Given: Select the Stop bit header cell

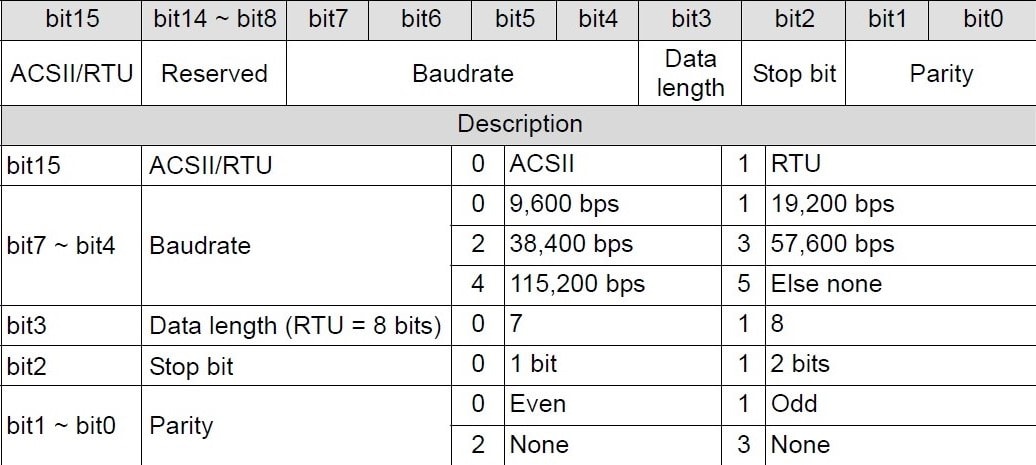Looking at the screenshot, I should click(x=794, y=73).
